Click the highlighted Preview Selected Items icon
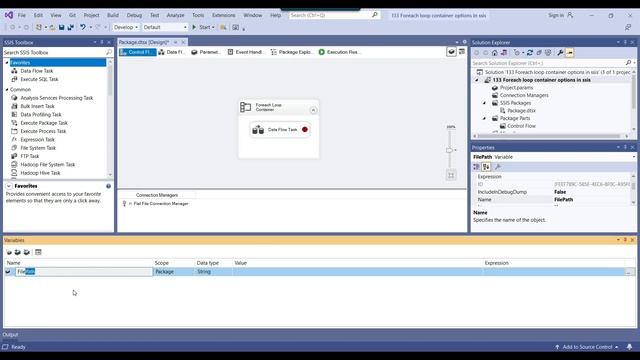This screenshot has height=360, width=640. point(569,53)
